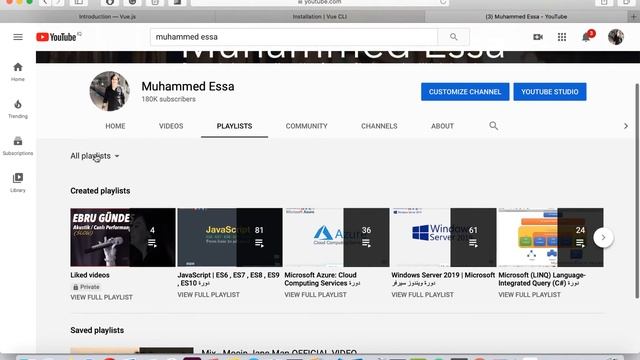
Task: Open the Windows Server 2019 playlist title
Action: click(x=443, y=279)
